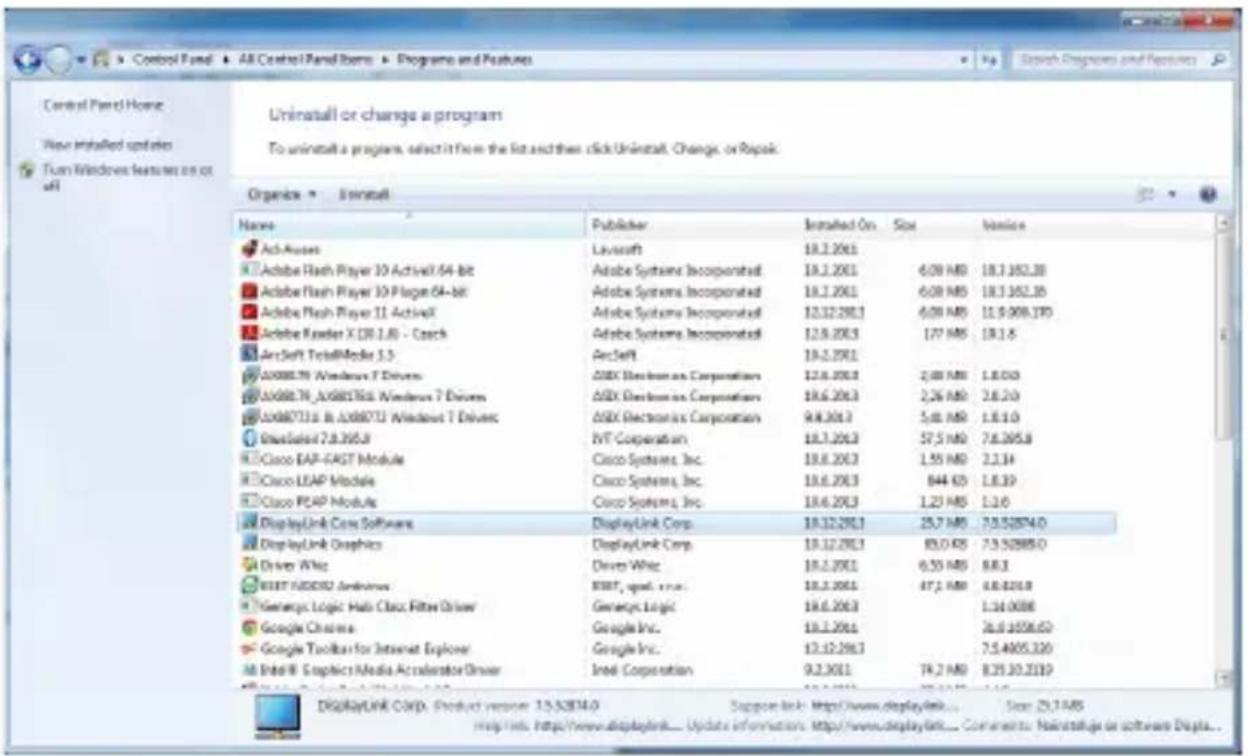Click the Genesys Logic Hub Class Filter Driver icon
The height and width of the screenshot is (756, 1248).
click(250, 606)
